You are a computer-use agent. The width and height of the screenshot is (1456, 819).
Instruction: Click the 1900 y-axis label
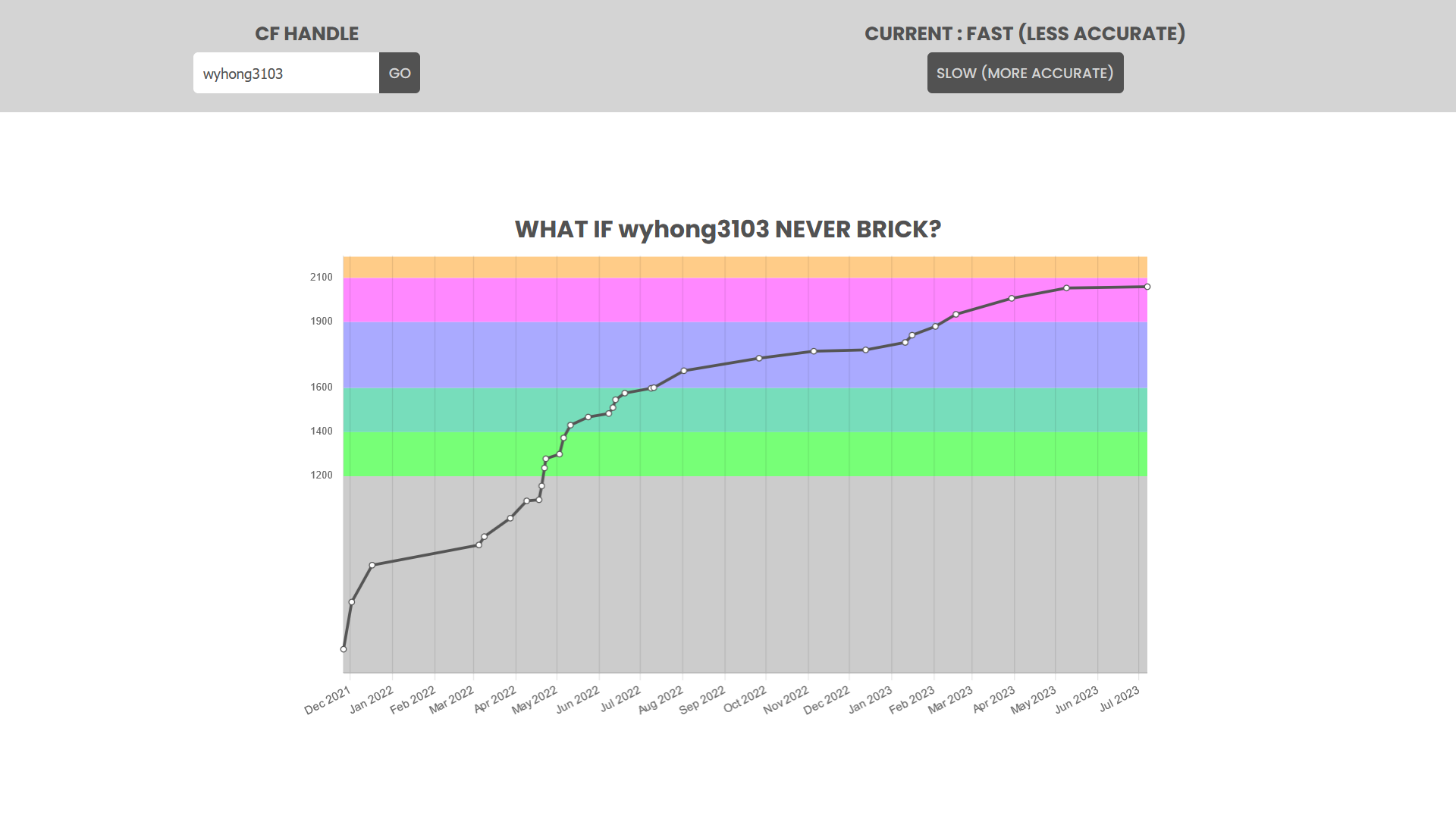pos(322,322)
